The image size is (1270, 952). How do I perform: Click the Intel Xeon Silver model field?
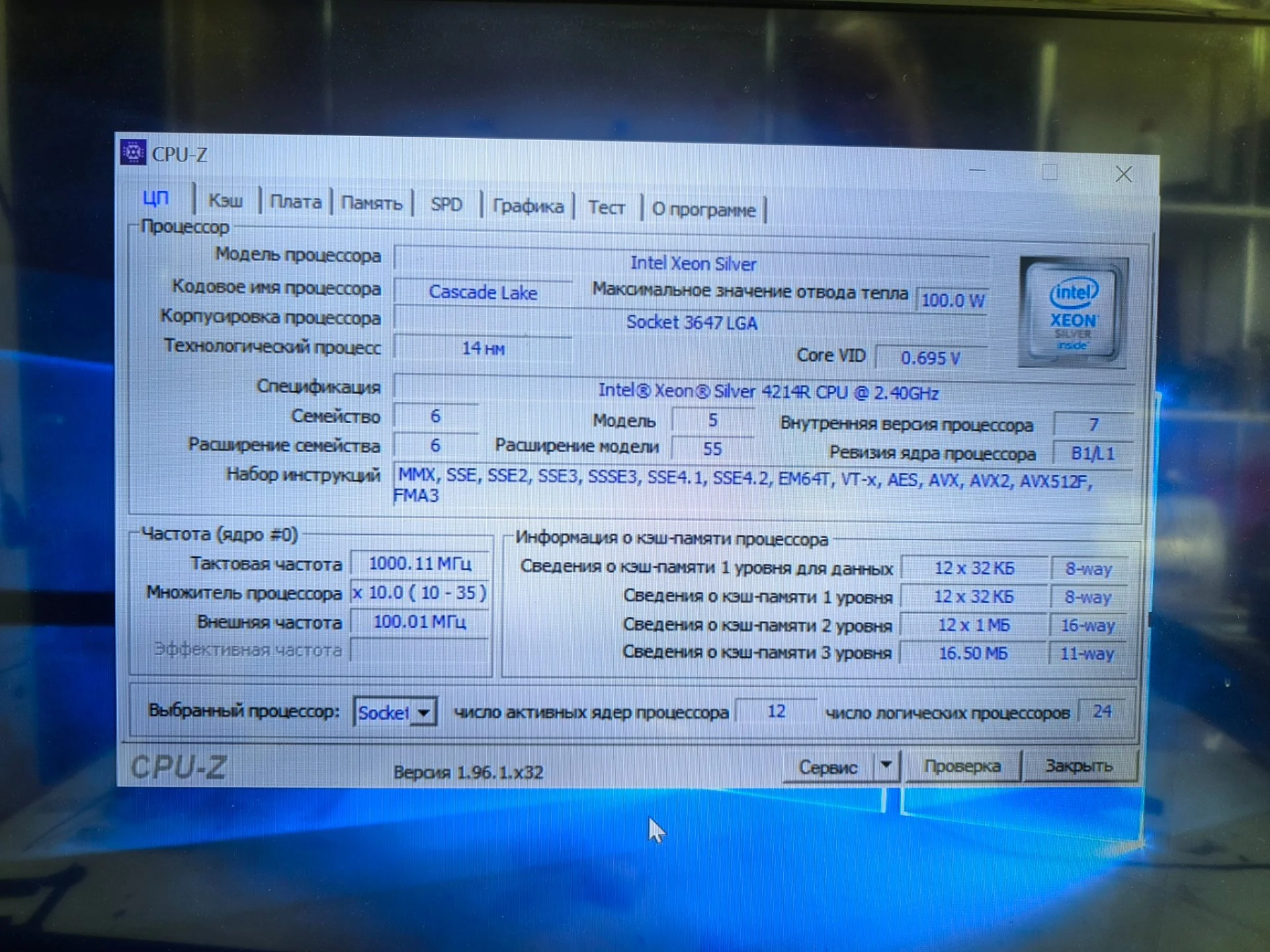692,262
